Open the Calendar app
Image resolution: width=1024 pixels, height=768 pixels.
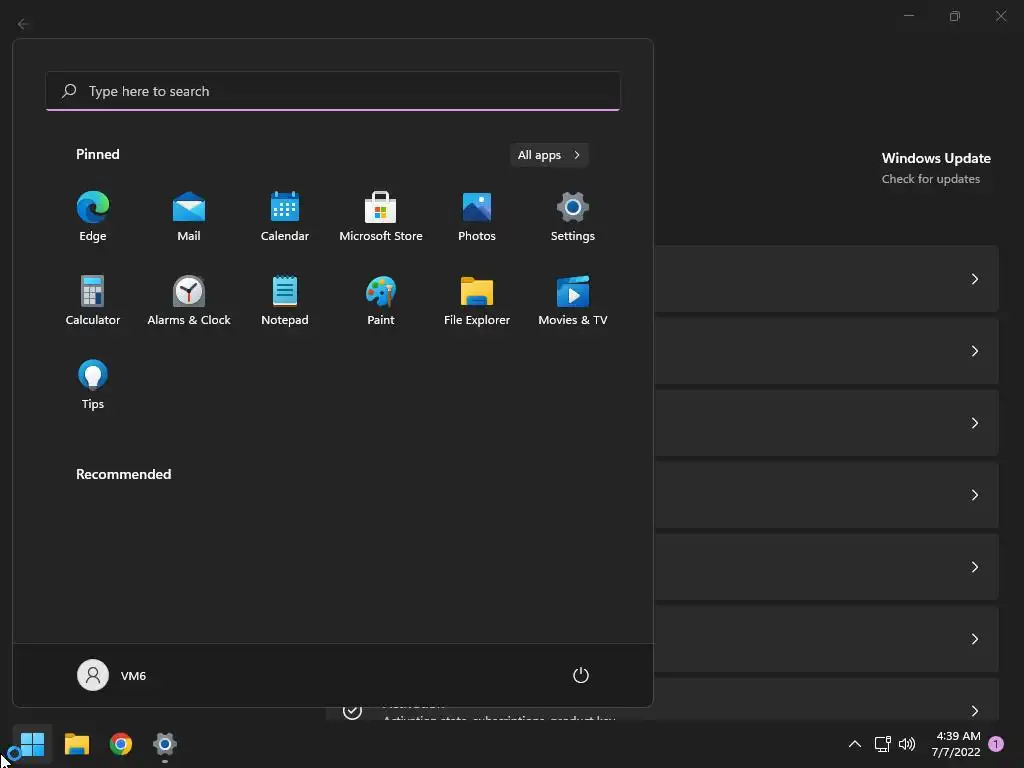[285, 217]
